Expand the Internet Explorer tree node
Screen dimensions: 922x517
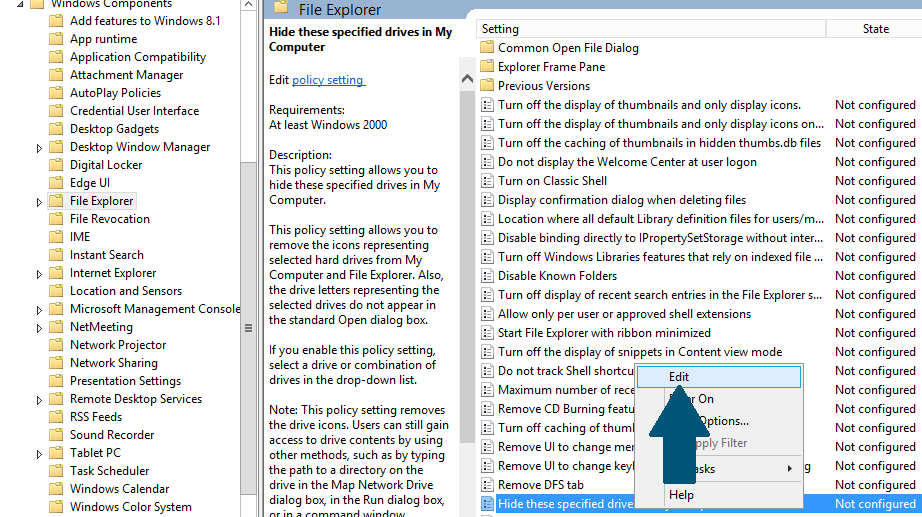point(39,274)
